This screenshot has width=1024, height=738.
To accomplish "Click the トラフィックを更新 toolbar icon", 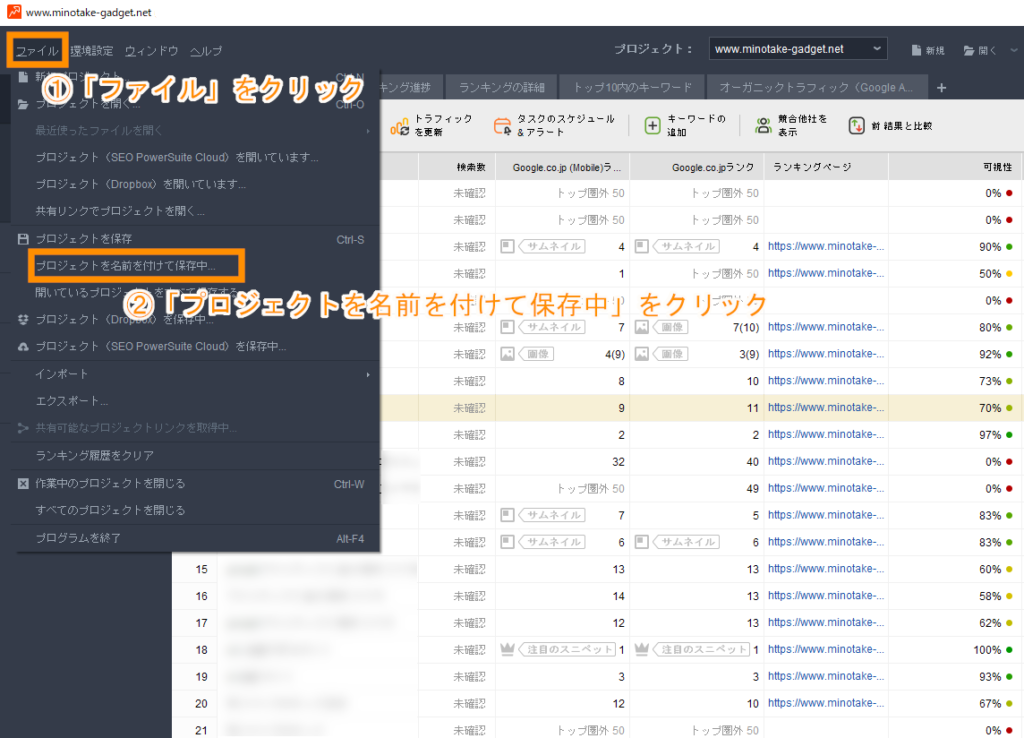I will tap(400, 125).
